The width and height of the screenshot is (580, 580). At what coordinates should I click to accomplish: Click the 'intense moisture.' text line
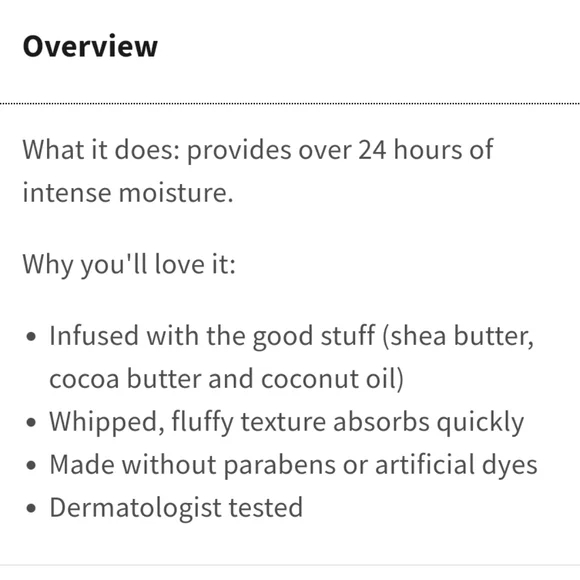pyautogui.click(x=128, y=193)
